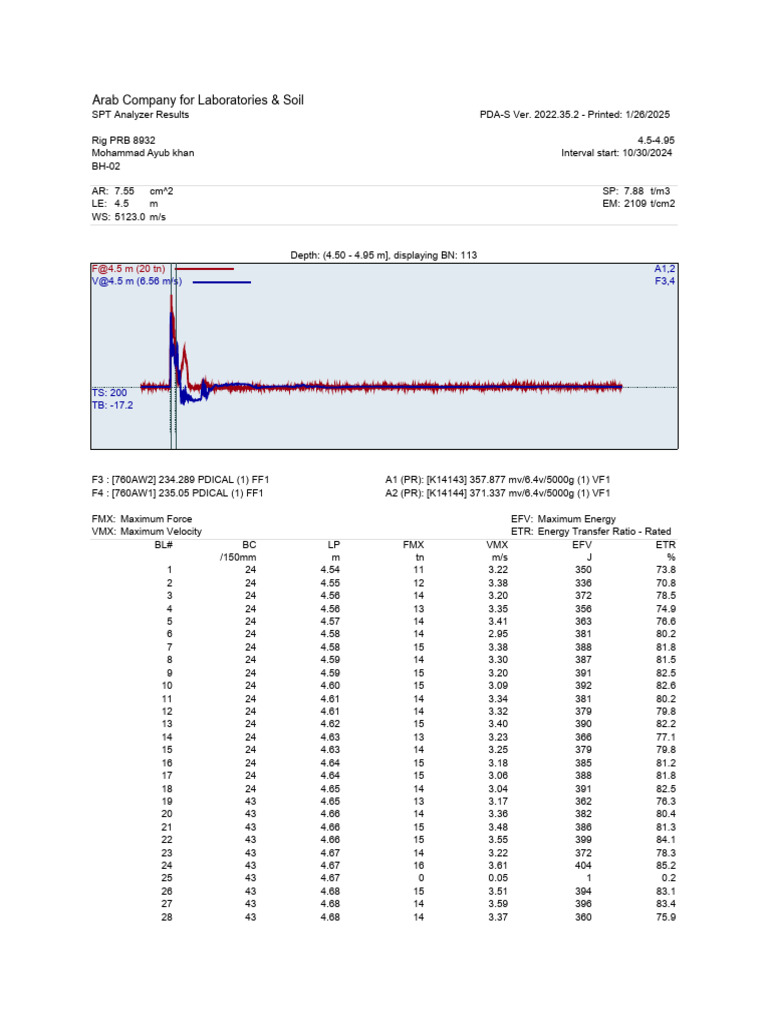Select the "A1 (PR): [K14143] 357.877" calibration line
The image size is (768, 1024).
click(498, 480)
